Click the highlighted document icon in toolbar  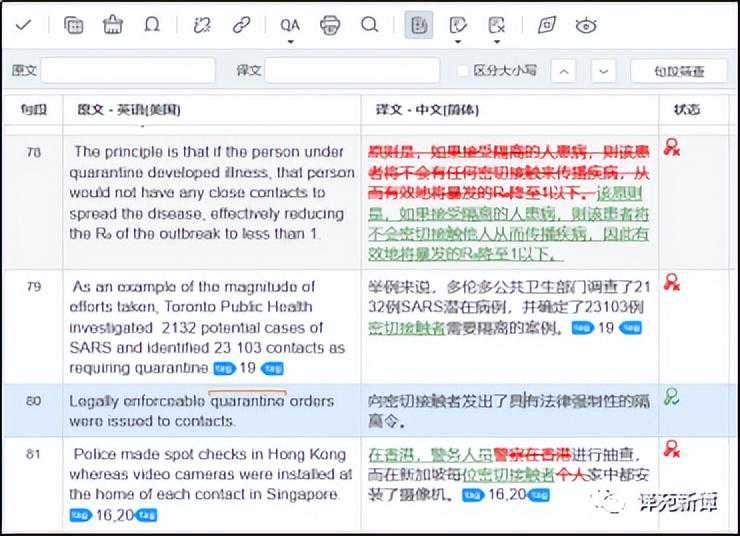click(x=419, y=25)
